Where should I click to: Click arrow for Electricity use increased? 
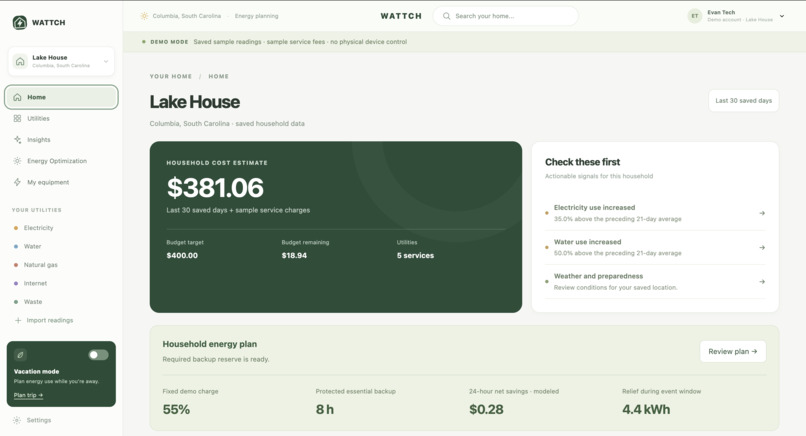coord(762,213)
